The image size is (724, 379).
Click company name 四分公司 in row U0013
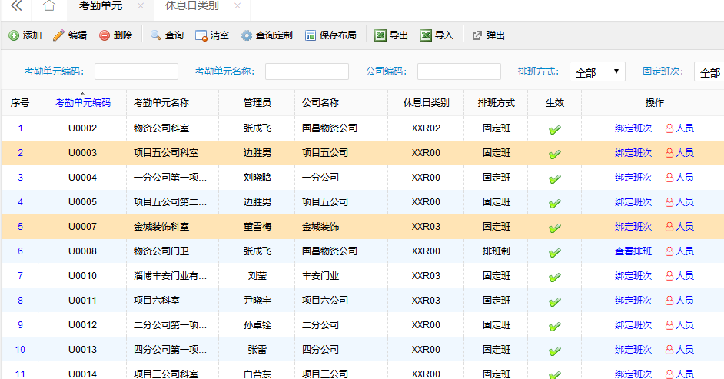(x=320, y=349)
